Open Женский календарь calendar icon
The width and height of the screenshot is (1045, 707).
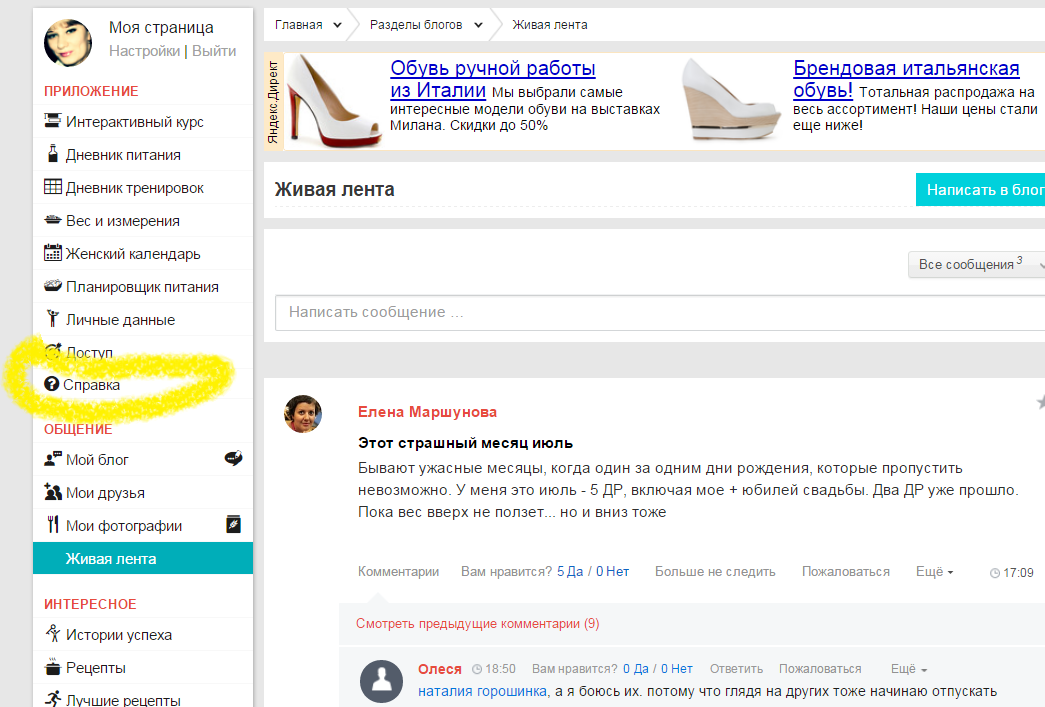click(x=53, y=253)
